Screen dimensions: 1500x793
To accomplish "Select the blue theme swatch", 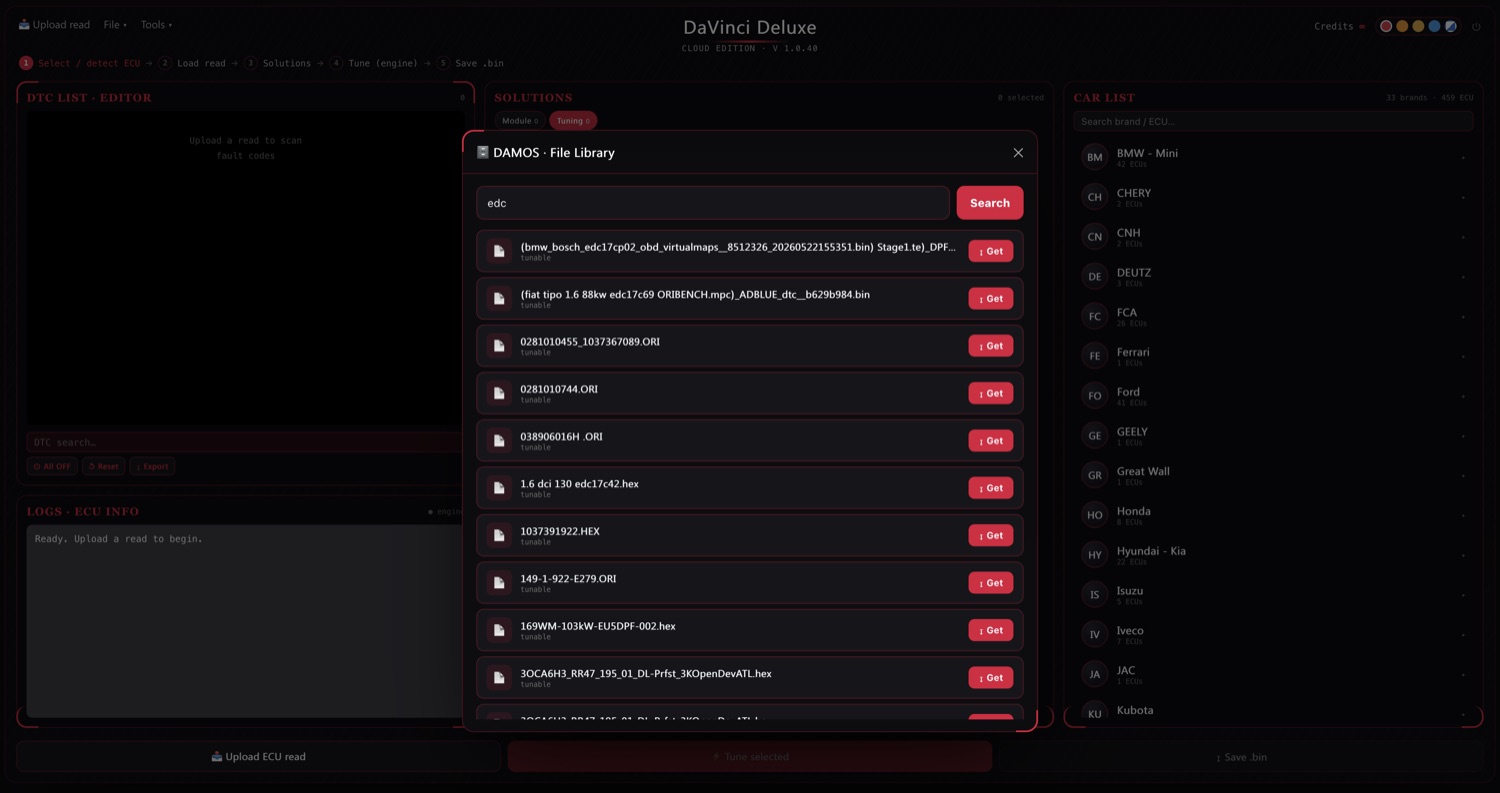I will (x=1434, y=26).
